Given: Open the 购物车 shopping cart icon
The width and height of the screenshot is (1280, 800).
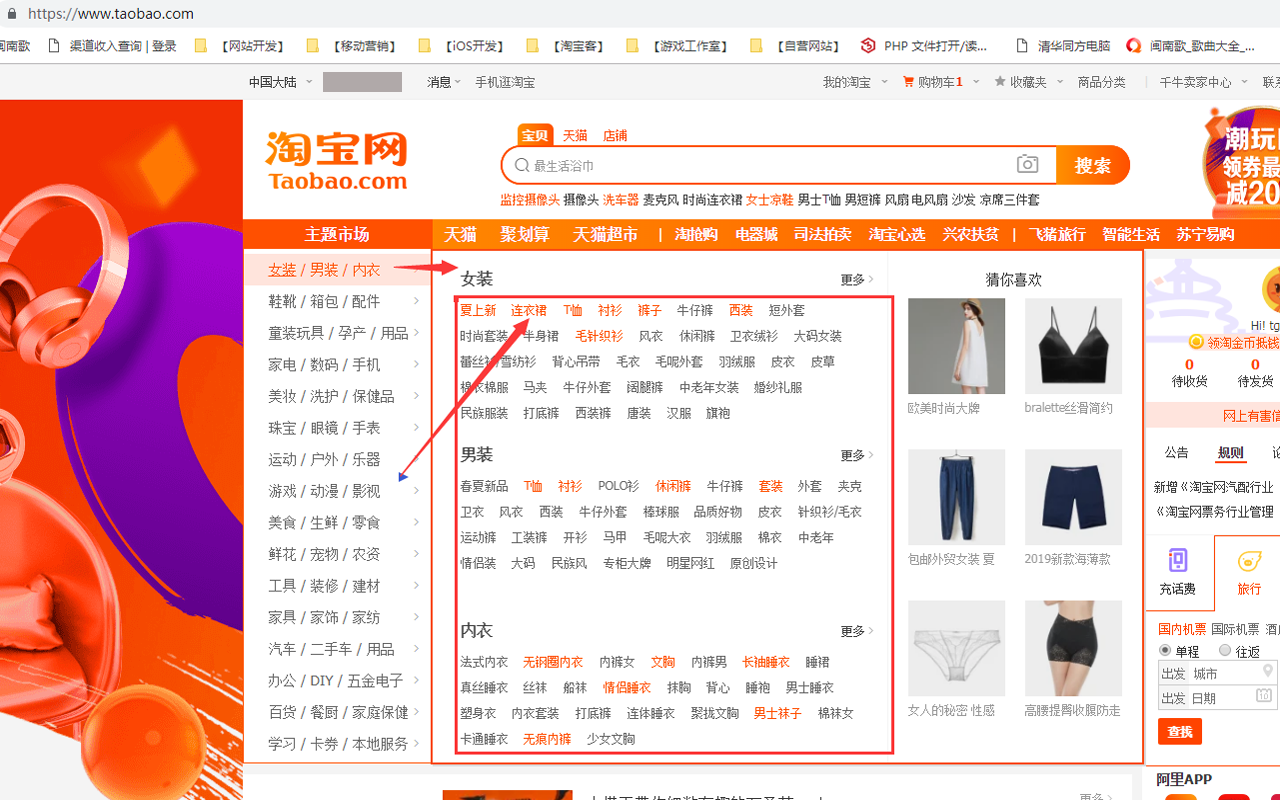Looking at the screenshot, I should 908,82.
